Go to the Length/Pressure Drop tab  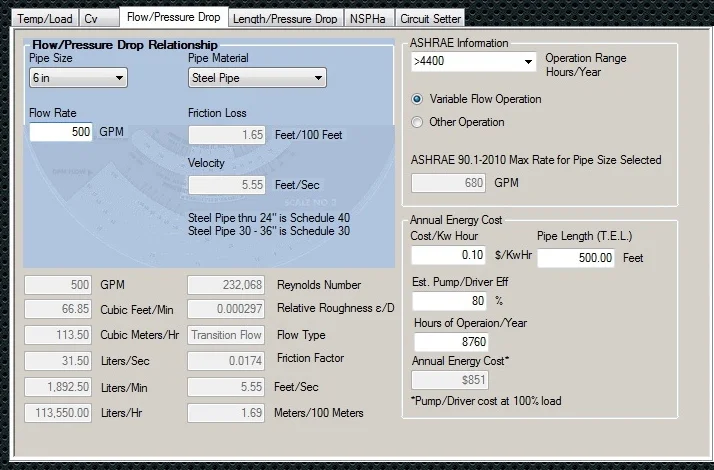coord(285,19)
